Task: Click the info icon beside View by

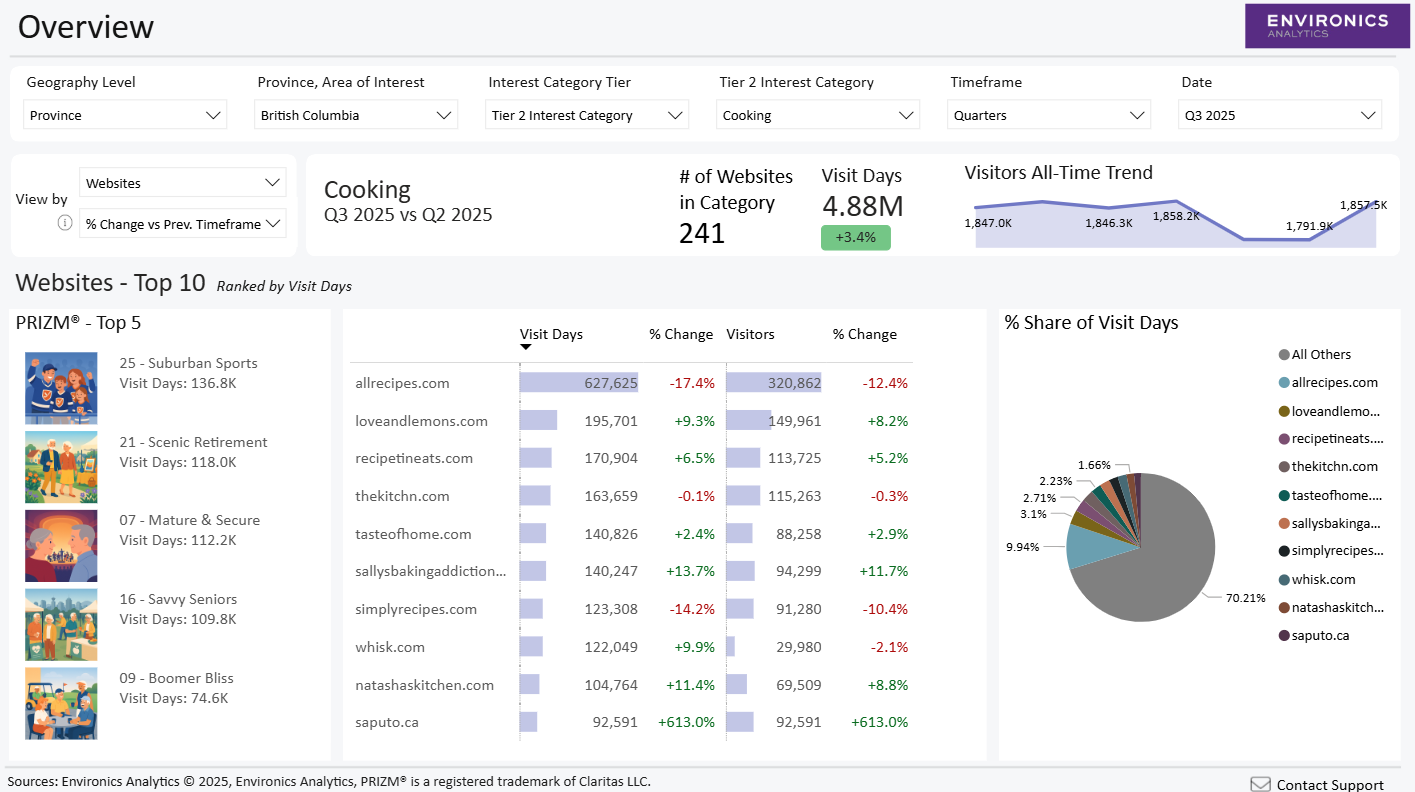Action: (x=65, y=223)
